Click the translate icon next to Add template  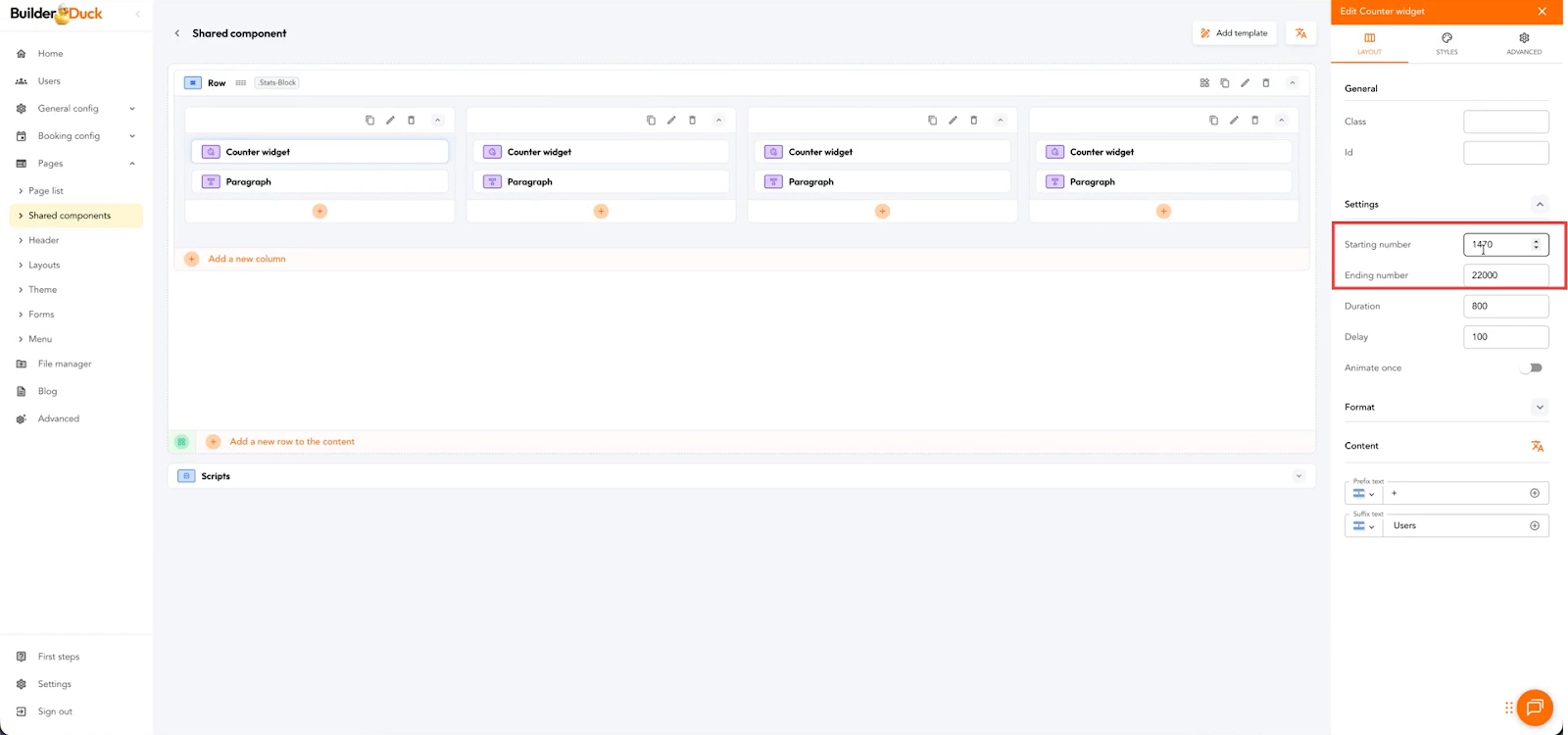click(1300, 33)
